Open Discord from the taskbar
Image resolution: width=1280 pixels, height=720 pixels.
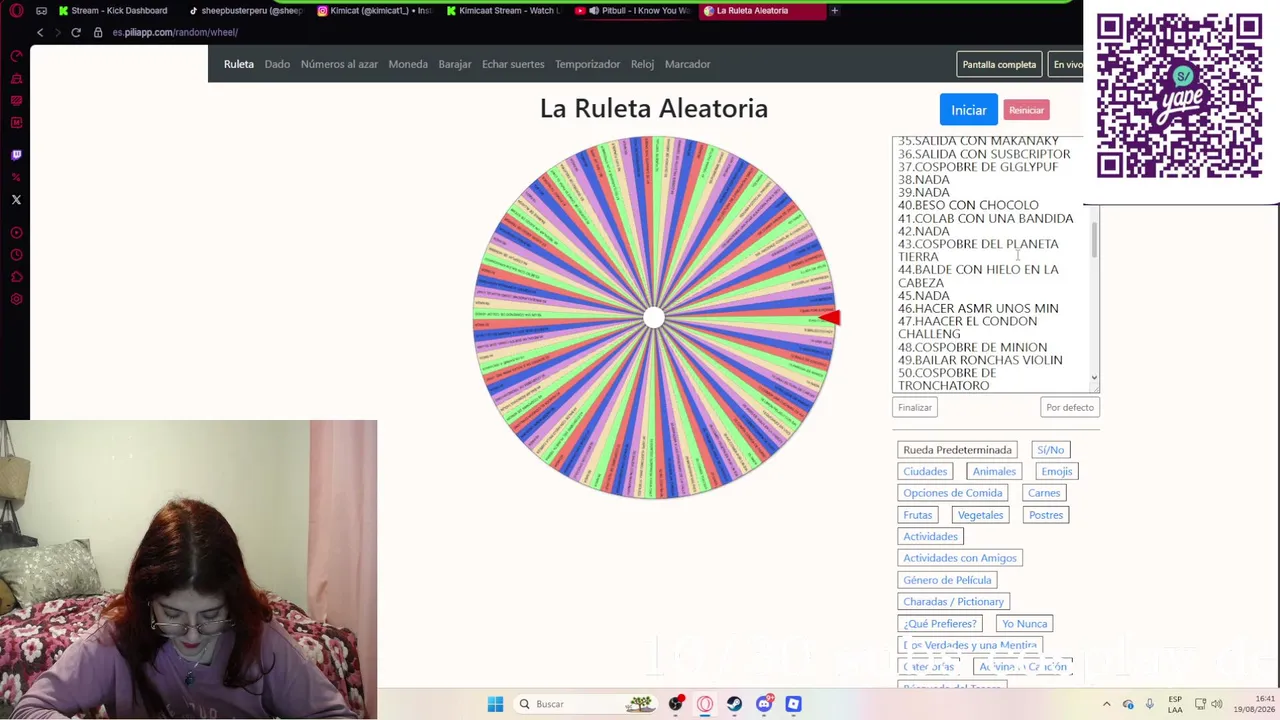[x=765, y=704]
